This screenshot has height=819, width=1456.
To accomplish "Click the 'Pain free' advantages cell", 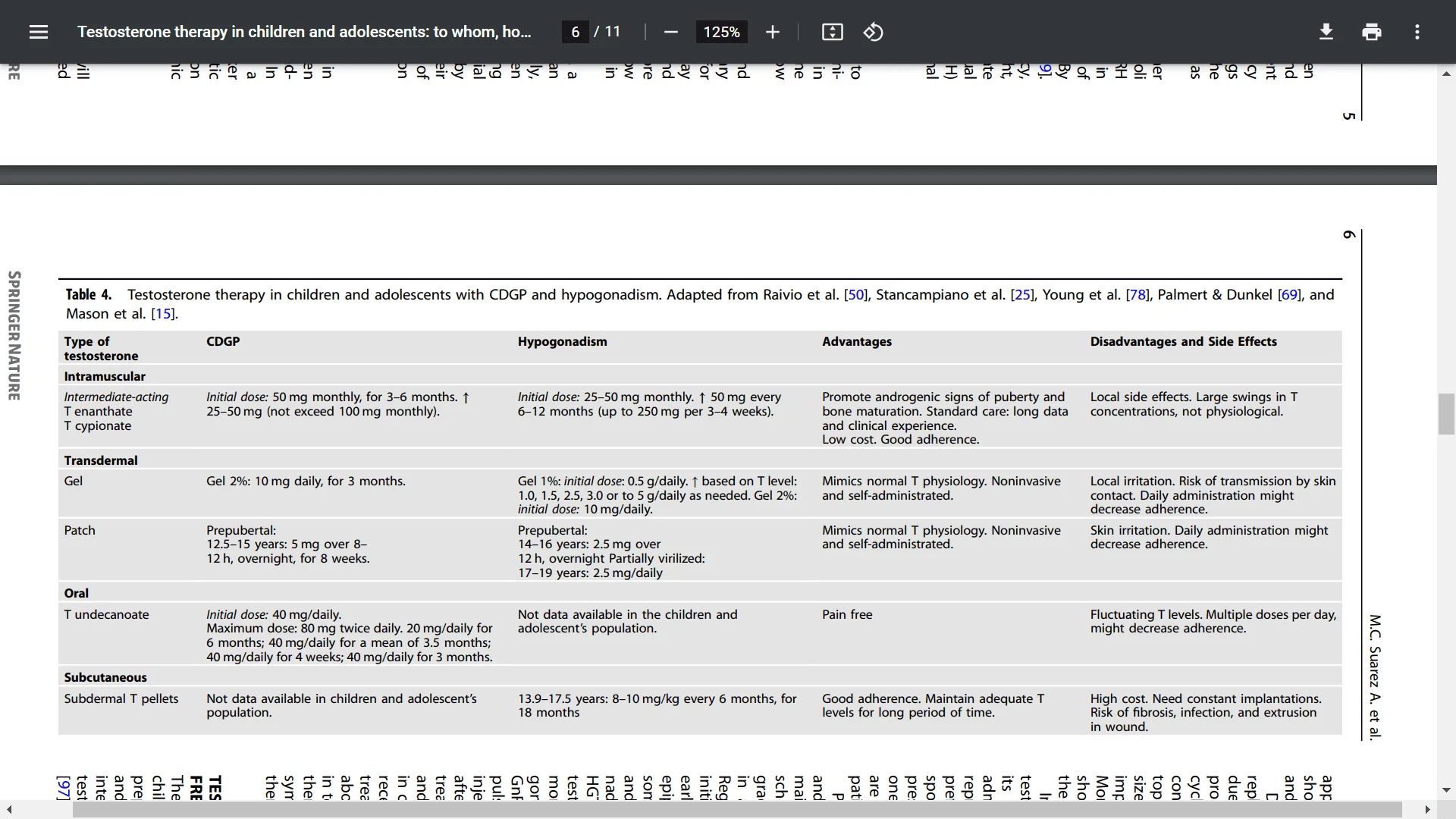I will (847, 615).
